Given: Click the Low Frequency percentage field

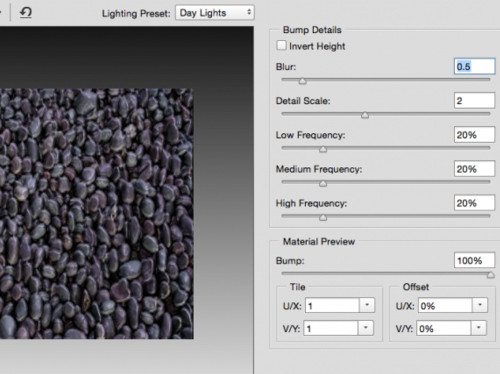Looking at the screenshot, I should pos(474,135).
